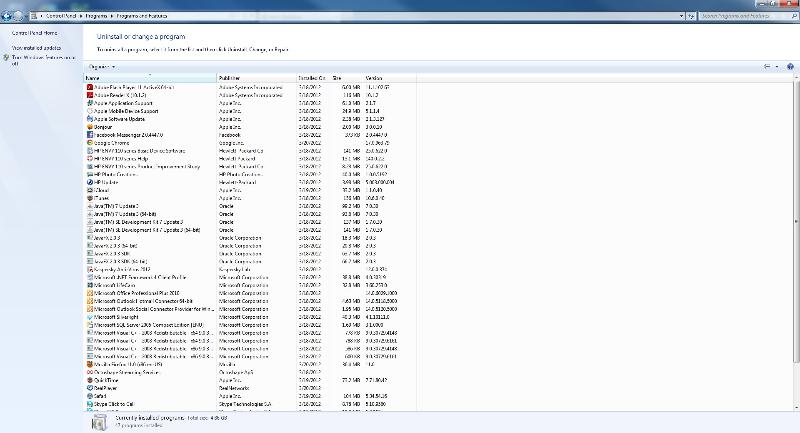The width and height of the screenshot is (800, 433).
Task: Open the Organize dropdown menu
Action: coord(102,67)
